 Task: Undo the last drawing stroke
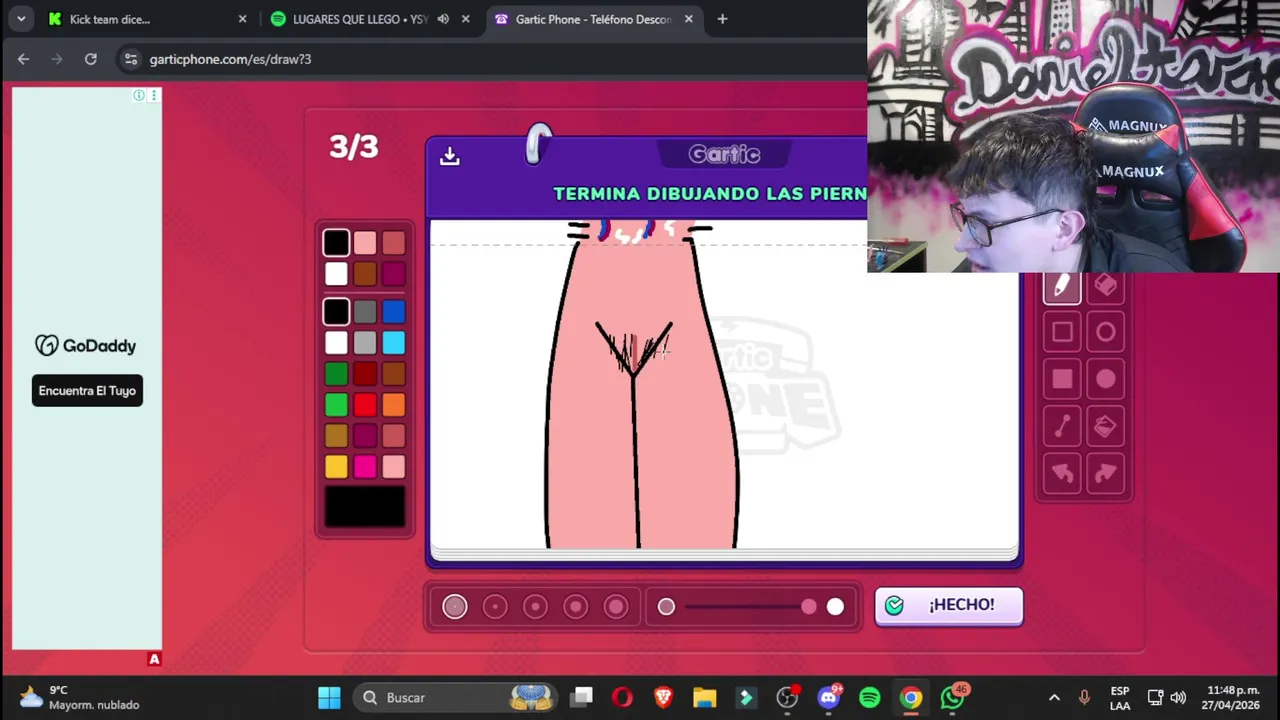pyautogui.click(x=1062, y=474)
